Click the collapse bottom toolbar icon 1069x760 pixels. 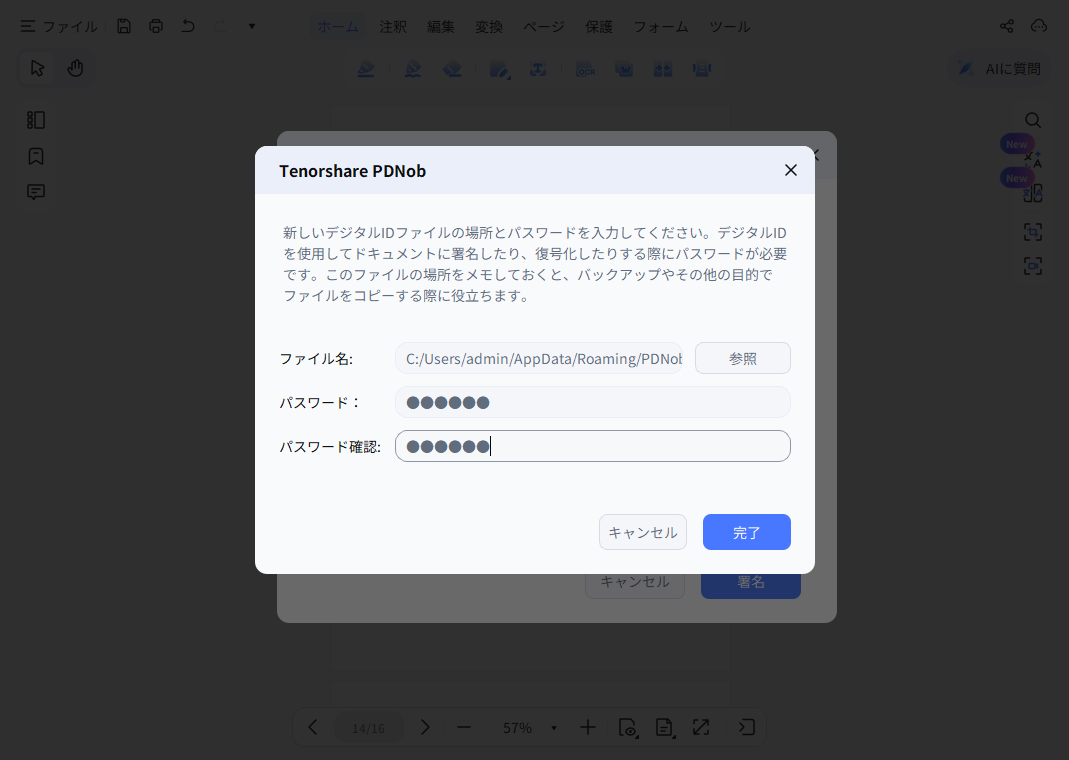(x=747, y=727)
